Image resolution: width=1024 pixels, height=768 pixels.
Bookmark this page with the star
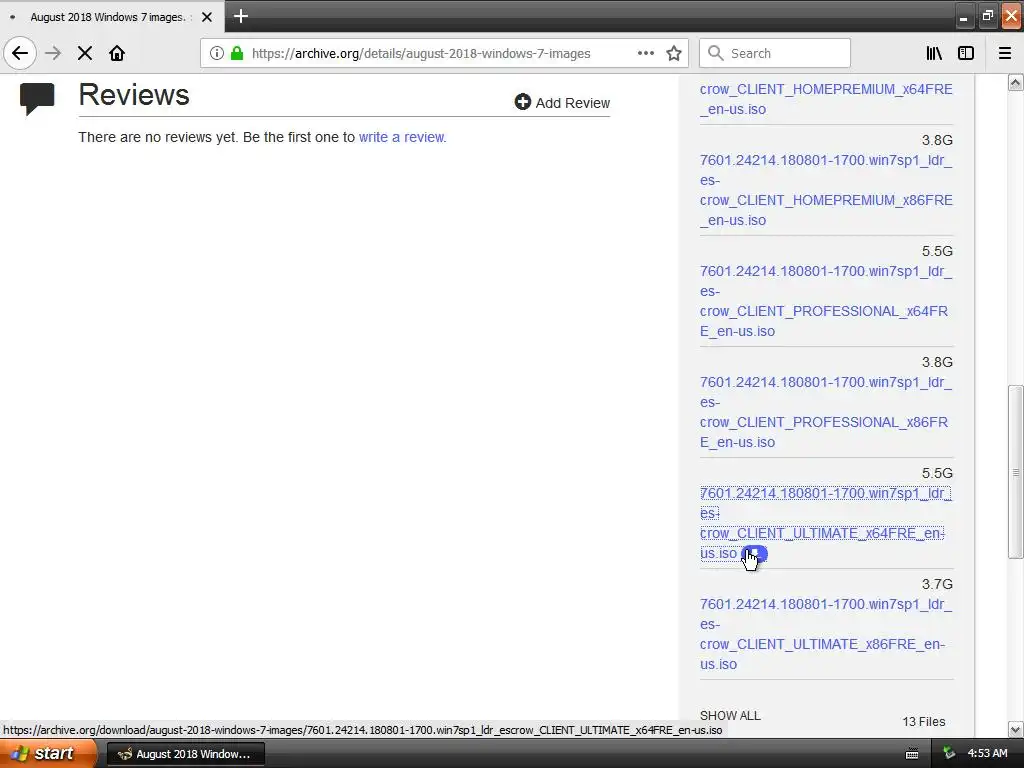pos(674,53)
